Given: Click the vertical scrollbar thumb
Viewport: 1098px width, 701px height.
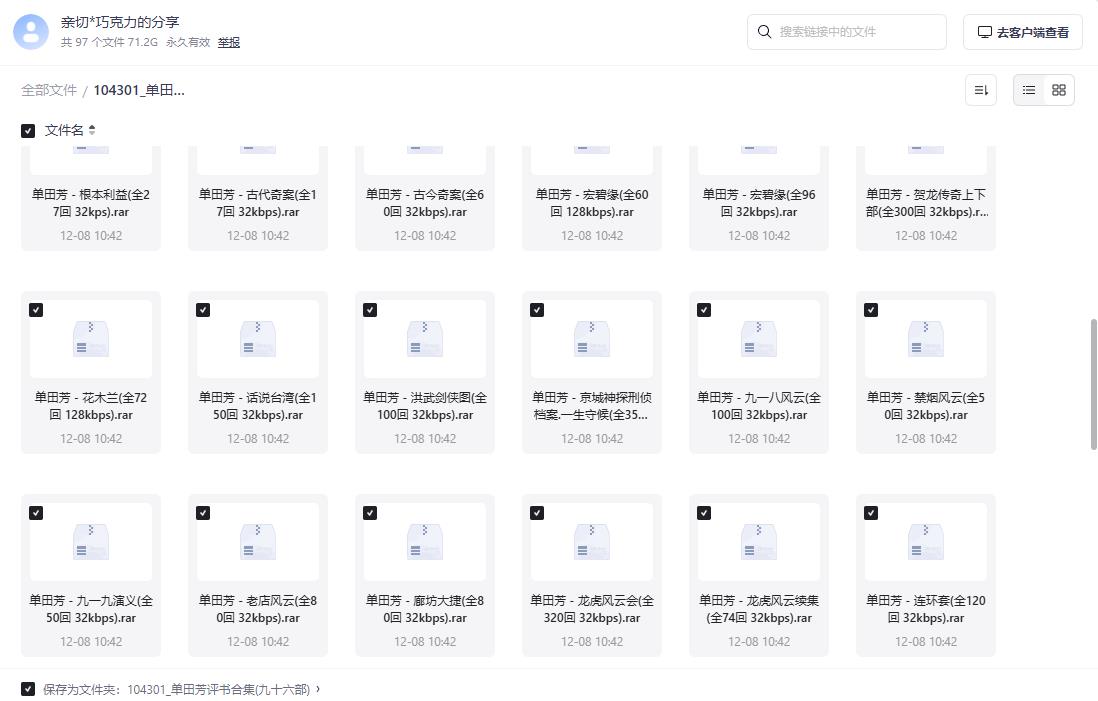Looking at the screenshot, I should 1093,384.
